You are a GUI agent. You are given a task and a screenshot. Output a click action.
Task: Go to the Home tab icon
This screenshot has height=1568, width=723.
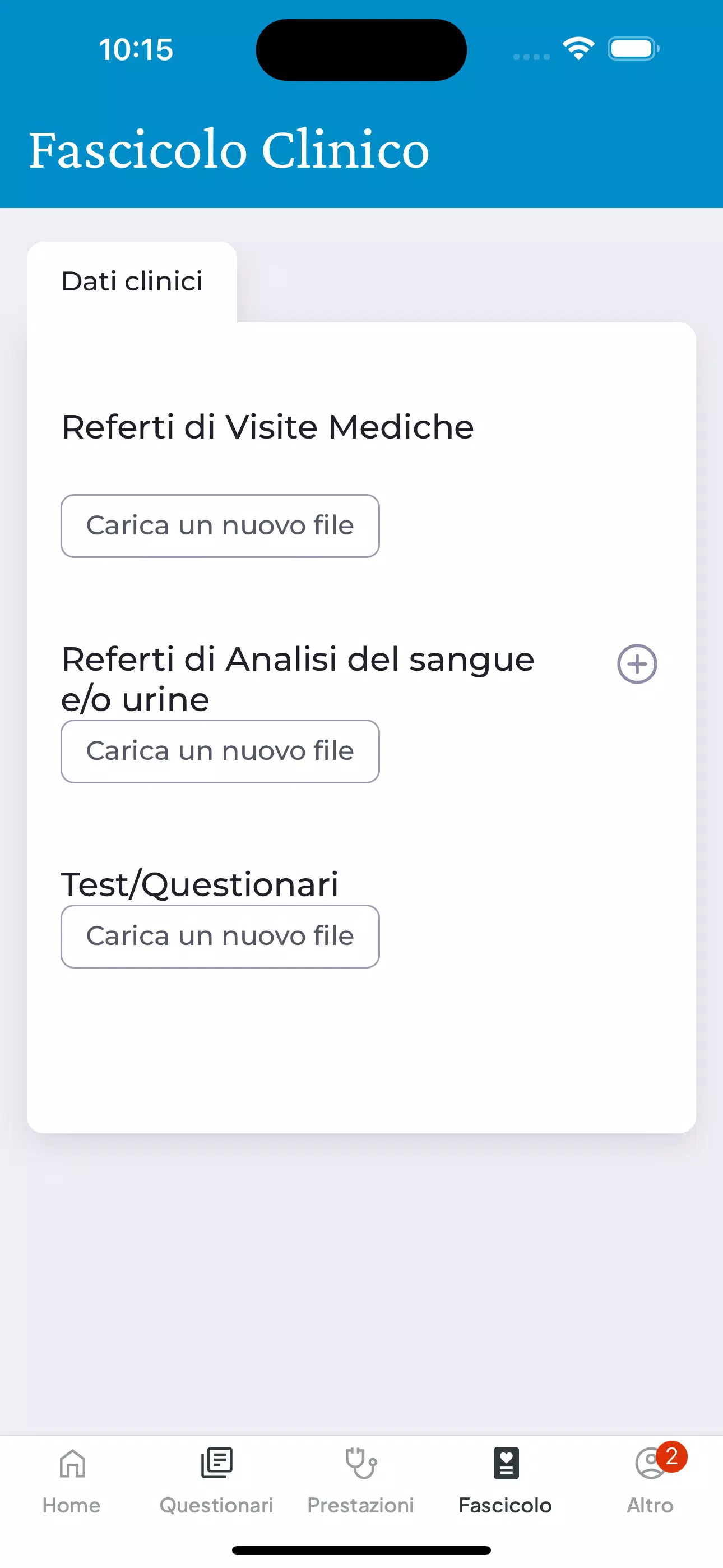point(72,1463)
